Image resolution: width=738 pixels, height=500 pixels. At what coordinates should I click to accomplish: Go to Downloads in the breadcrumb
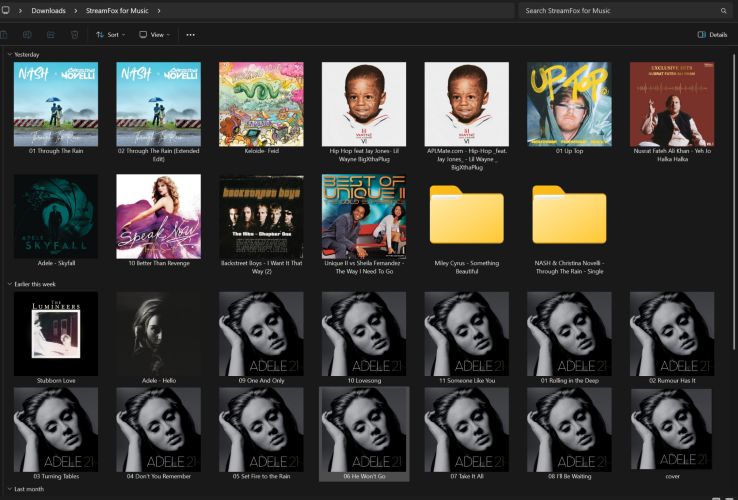(x=48, y=11)
